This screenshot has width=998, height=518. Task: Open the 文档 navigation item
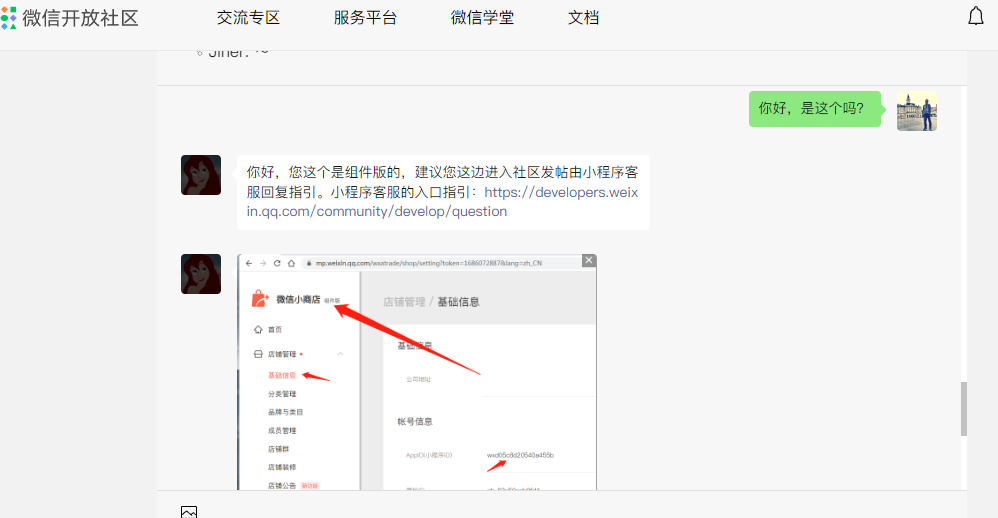[584, 18]
